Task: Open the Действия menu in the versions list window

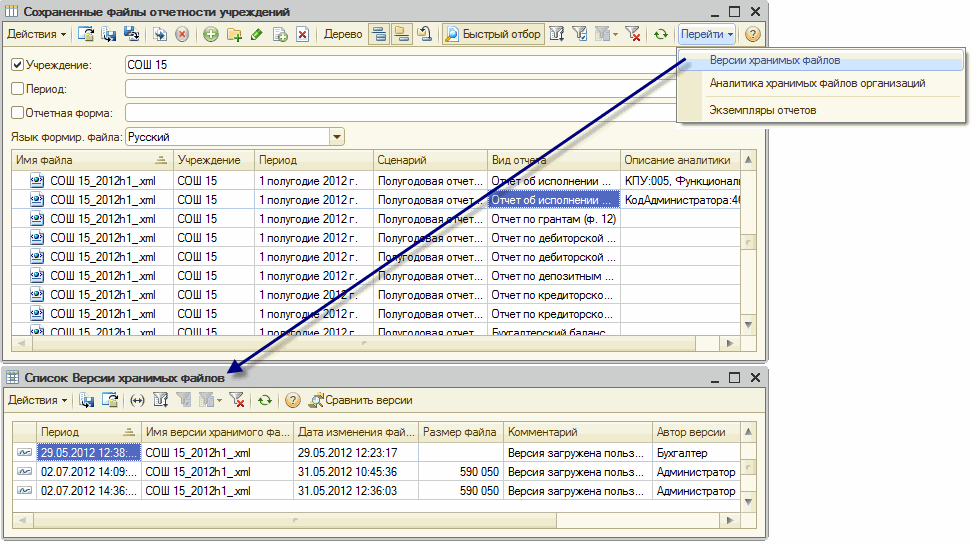Action: click(x=39, y=400)
